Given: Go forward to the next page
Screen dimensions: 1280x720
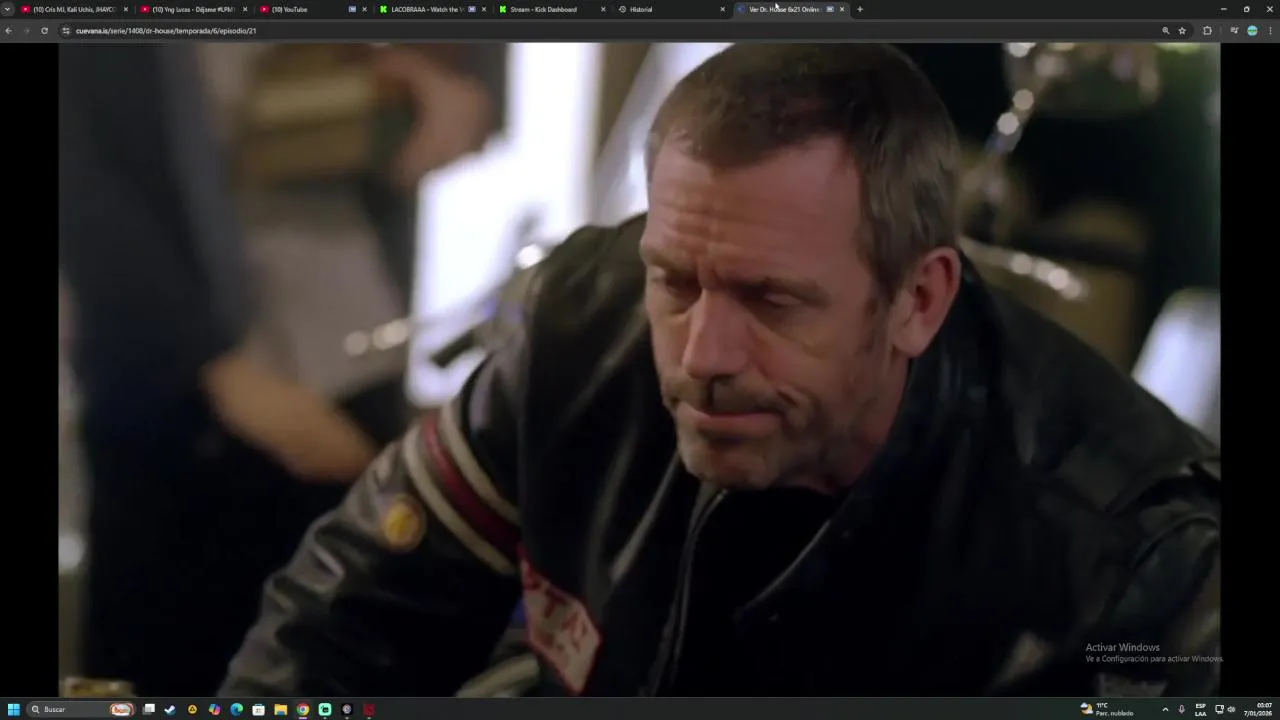Looking at the screenshot, I should pyautogui.click(x=26, y=31).
